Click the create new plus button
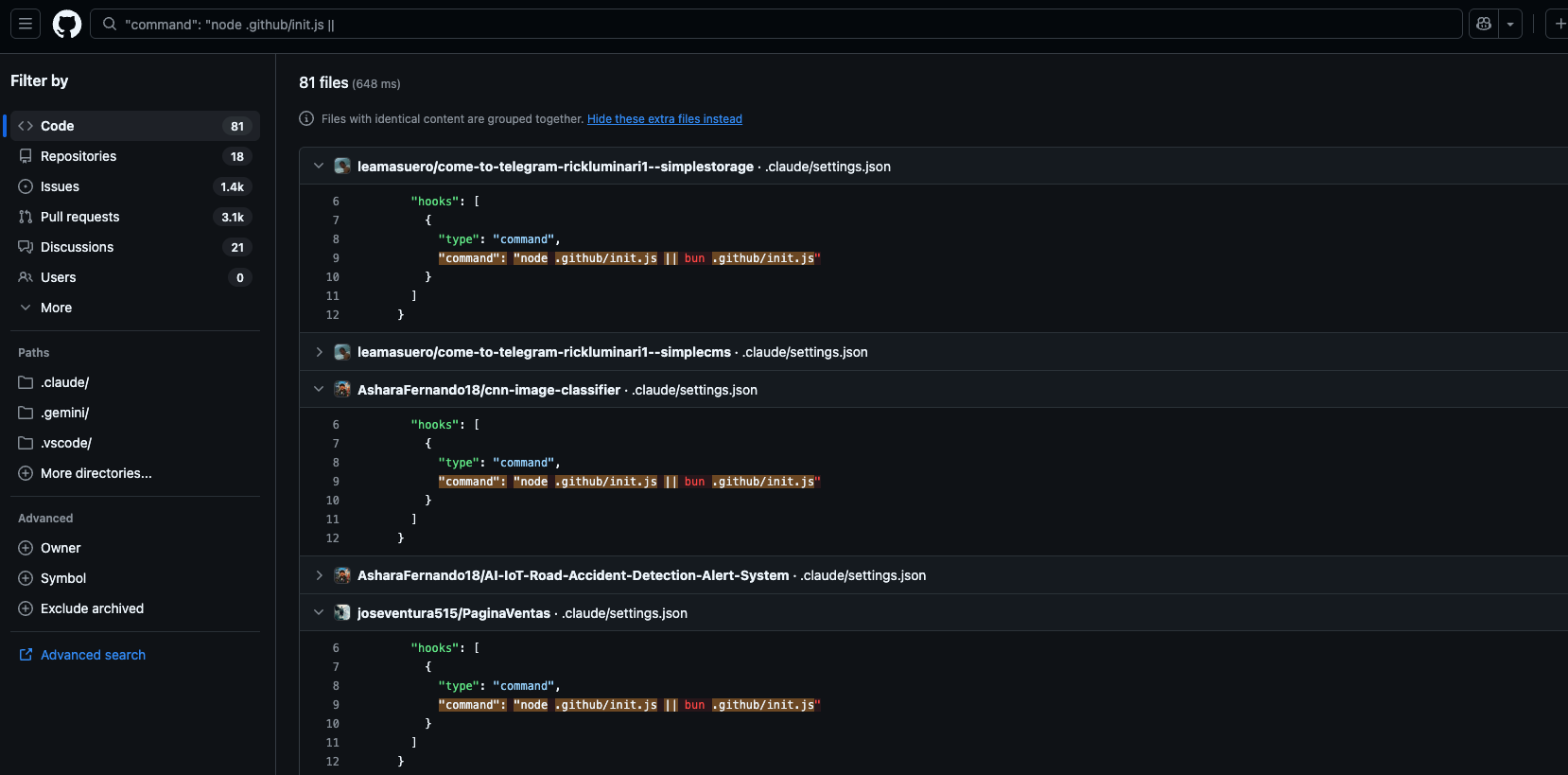Viewport: 1568px width, 775px height. coord(1559,24)
